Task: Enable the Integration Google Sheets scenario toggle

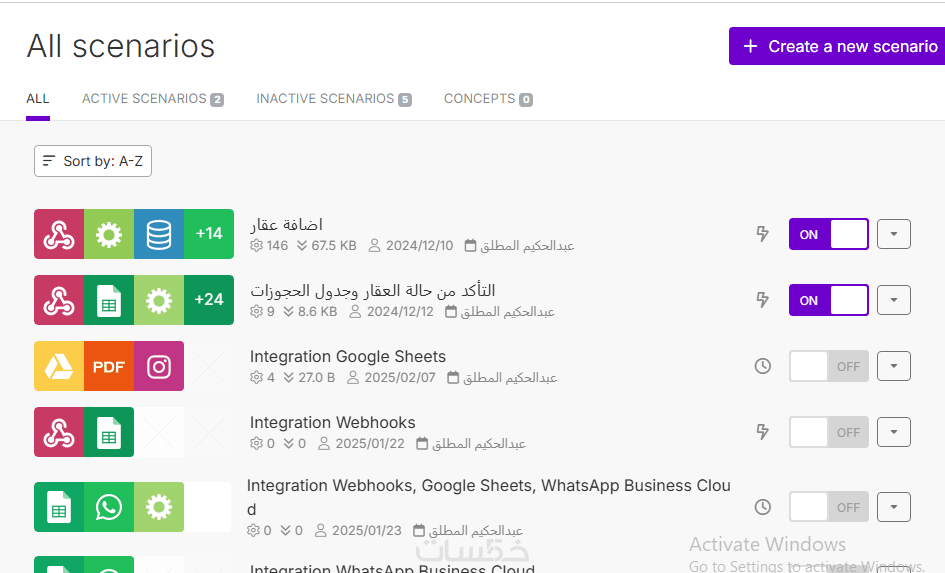Action: click(828, 366)
